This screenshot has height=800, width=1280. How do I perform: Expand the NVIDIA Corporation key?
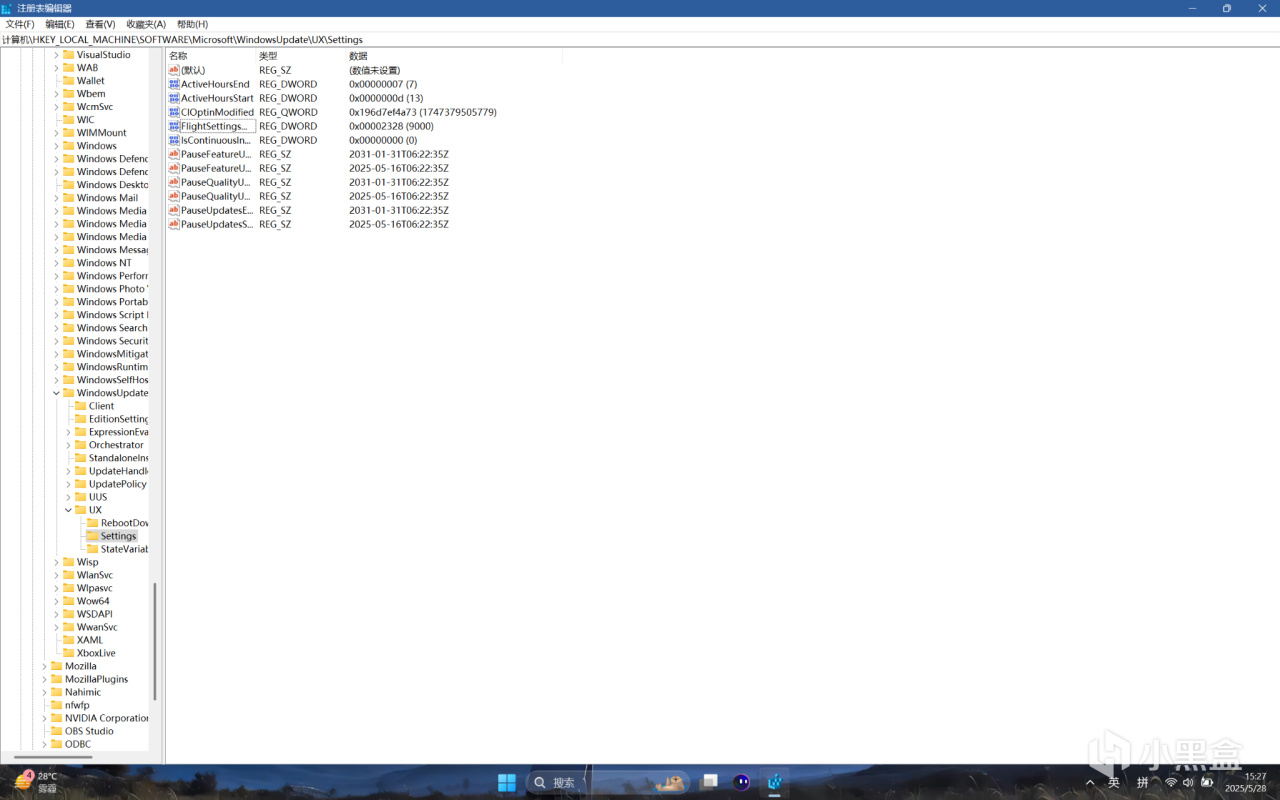[x=44, y=718]
